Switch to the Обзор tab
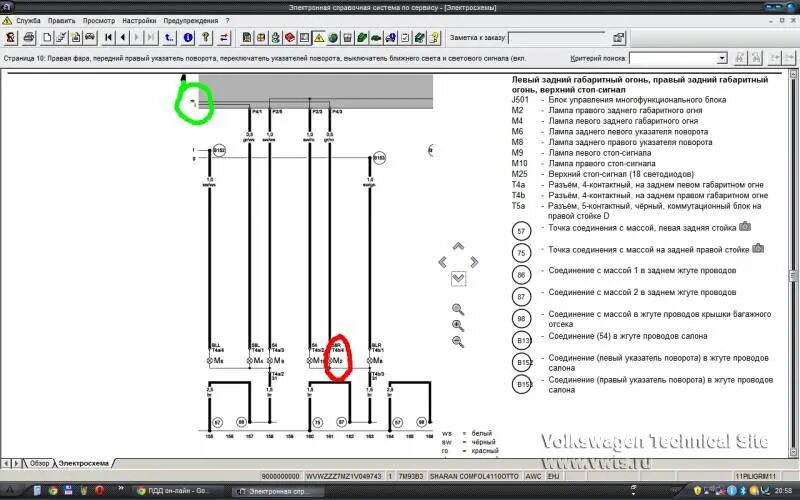The image size is (800, 500). (x=39, y=463)
